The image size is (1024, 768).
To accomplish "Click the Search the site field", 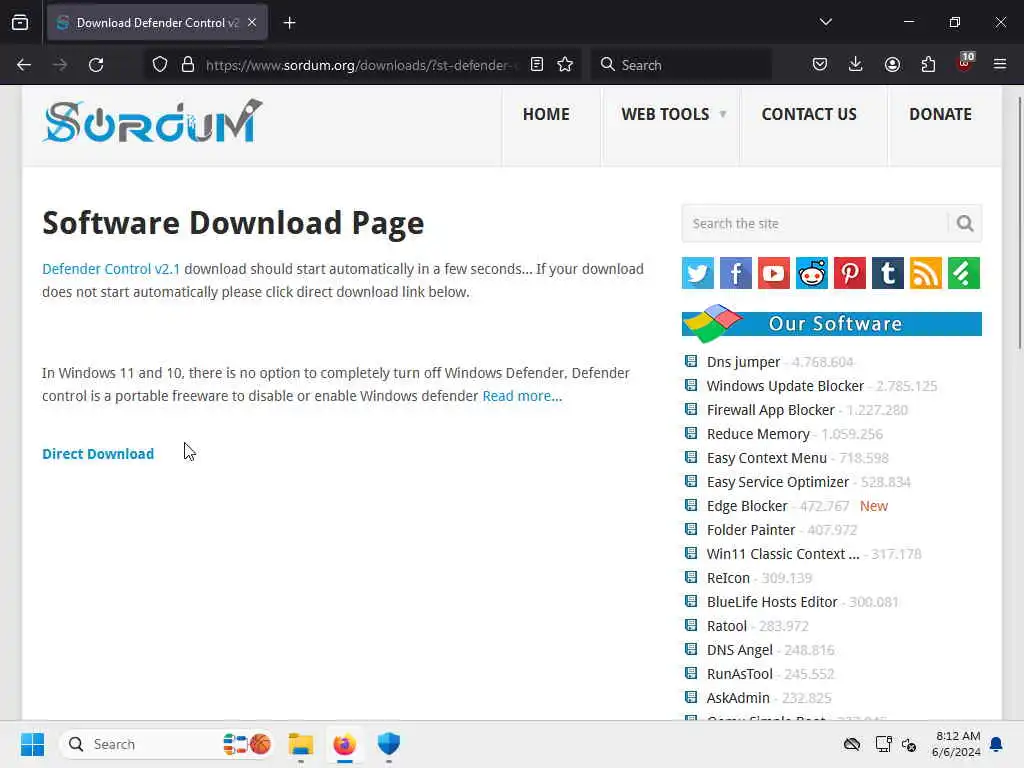I will coord(814,223).
